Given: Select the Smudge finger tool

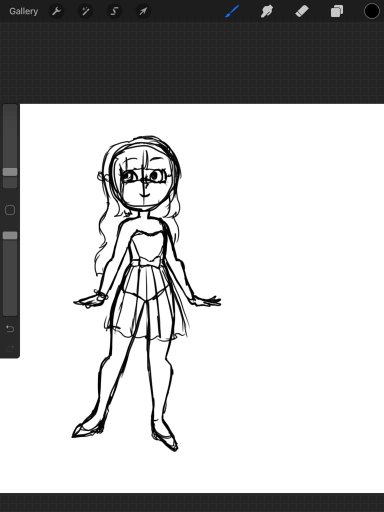Looking at the screenshot, I should pos(267,11).
